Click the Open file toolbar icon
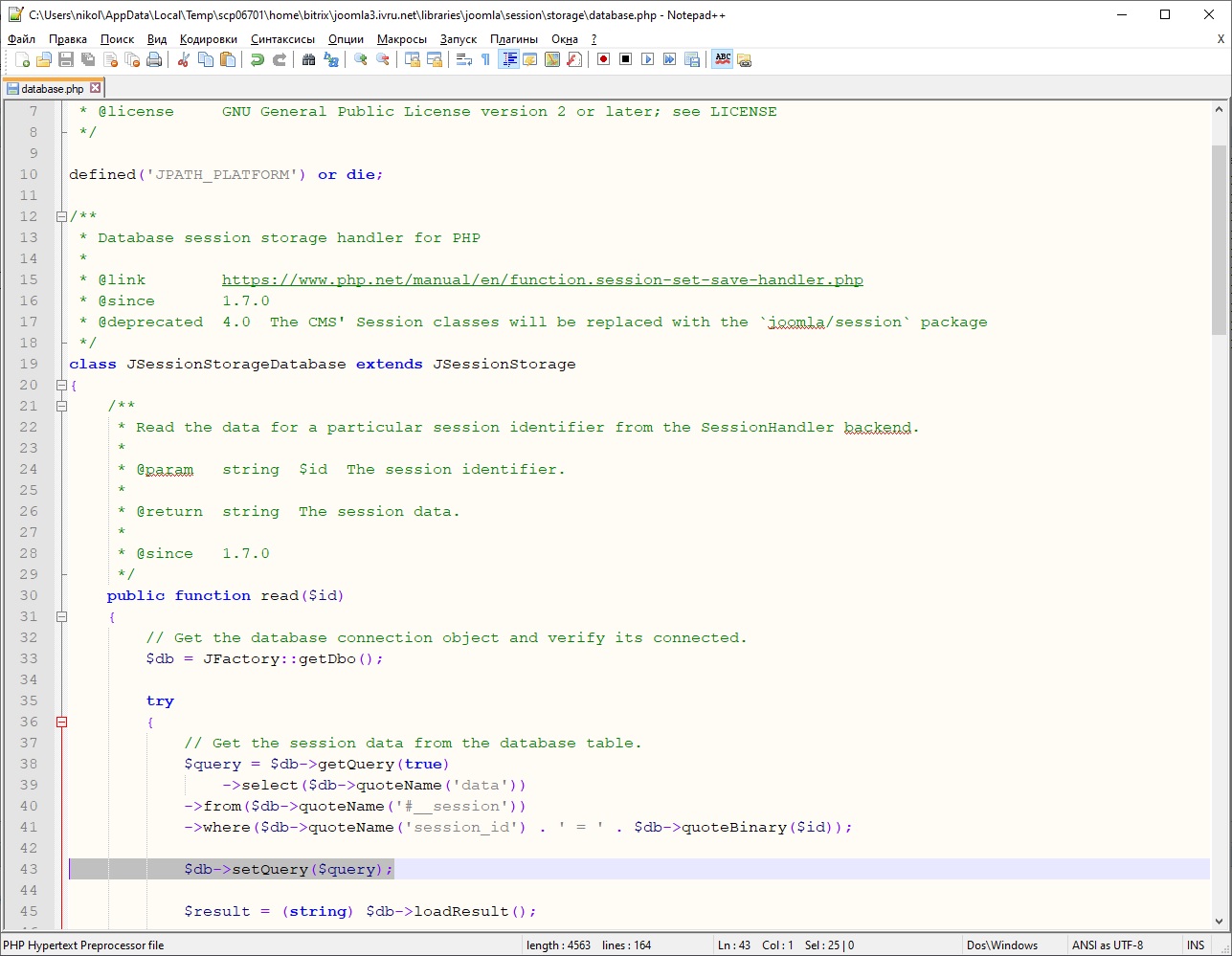 click(44, 59)
